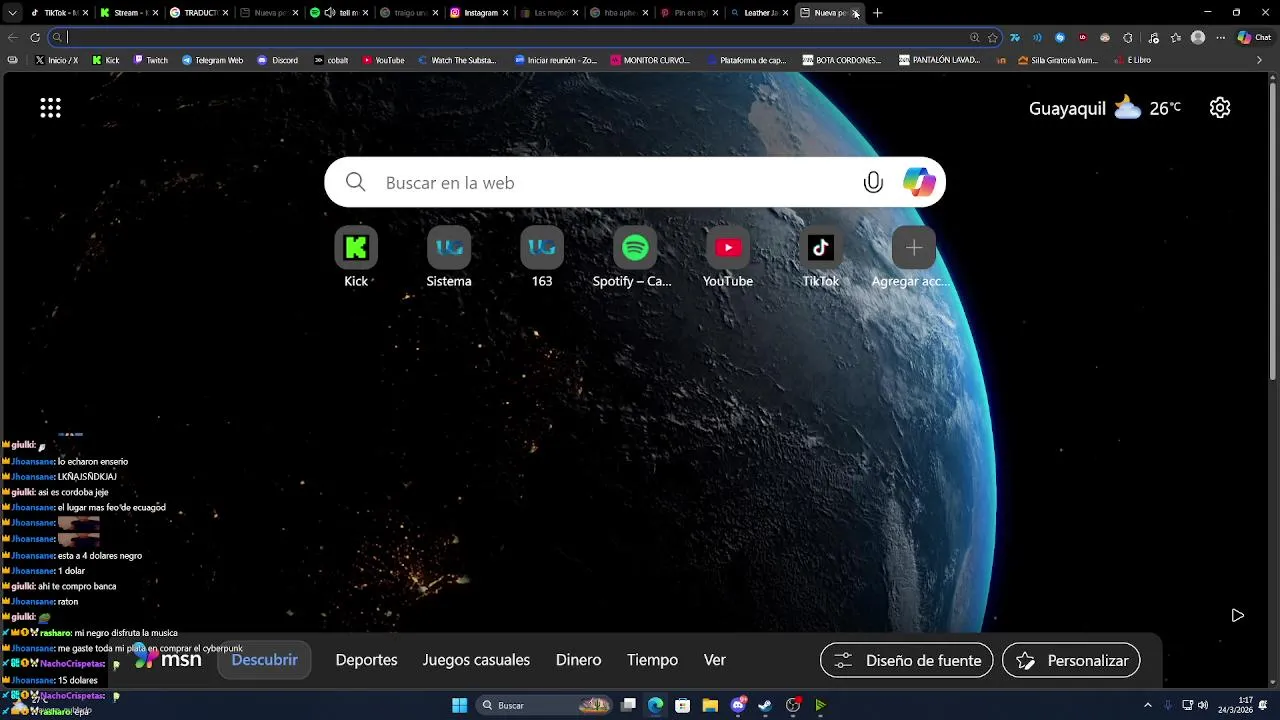Open the YouTube quick link tile
The height and width of the screenshot is (720, 1280).
[728, 258]
